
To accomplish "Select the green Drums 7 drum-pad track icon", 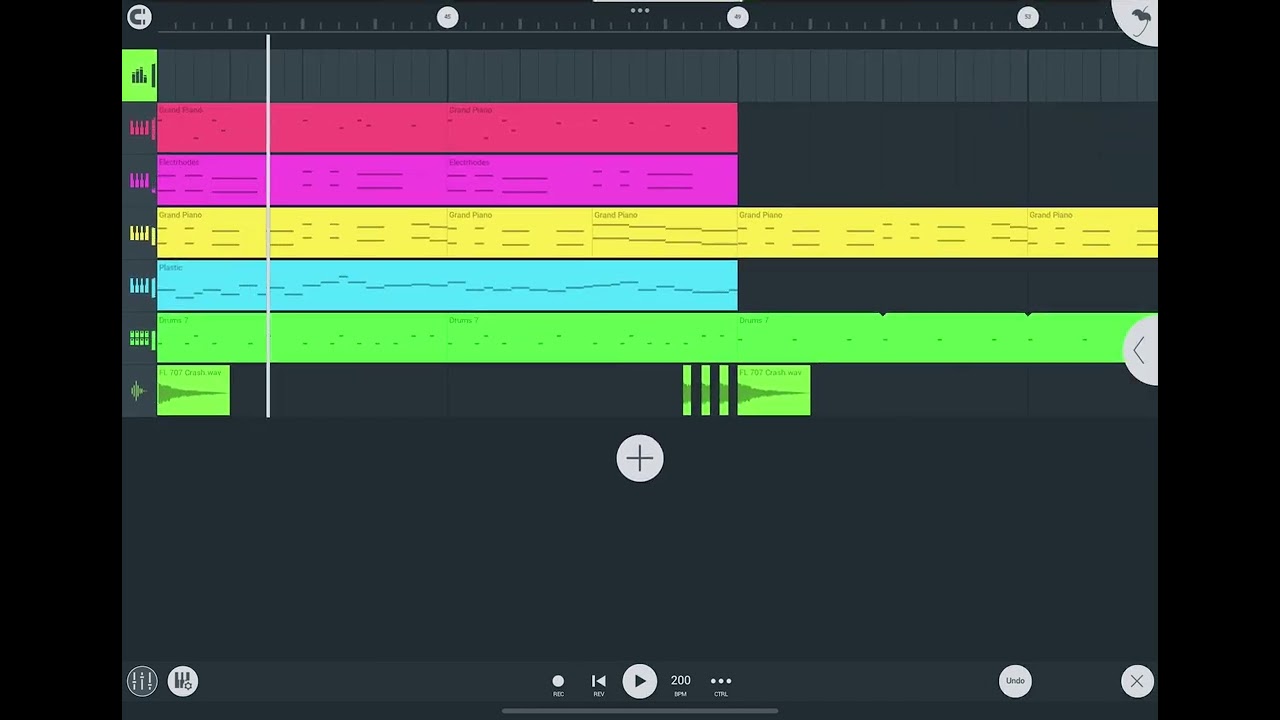I will click(139, 338).
